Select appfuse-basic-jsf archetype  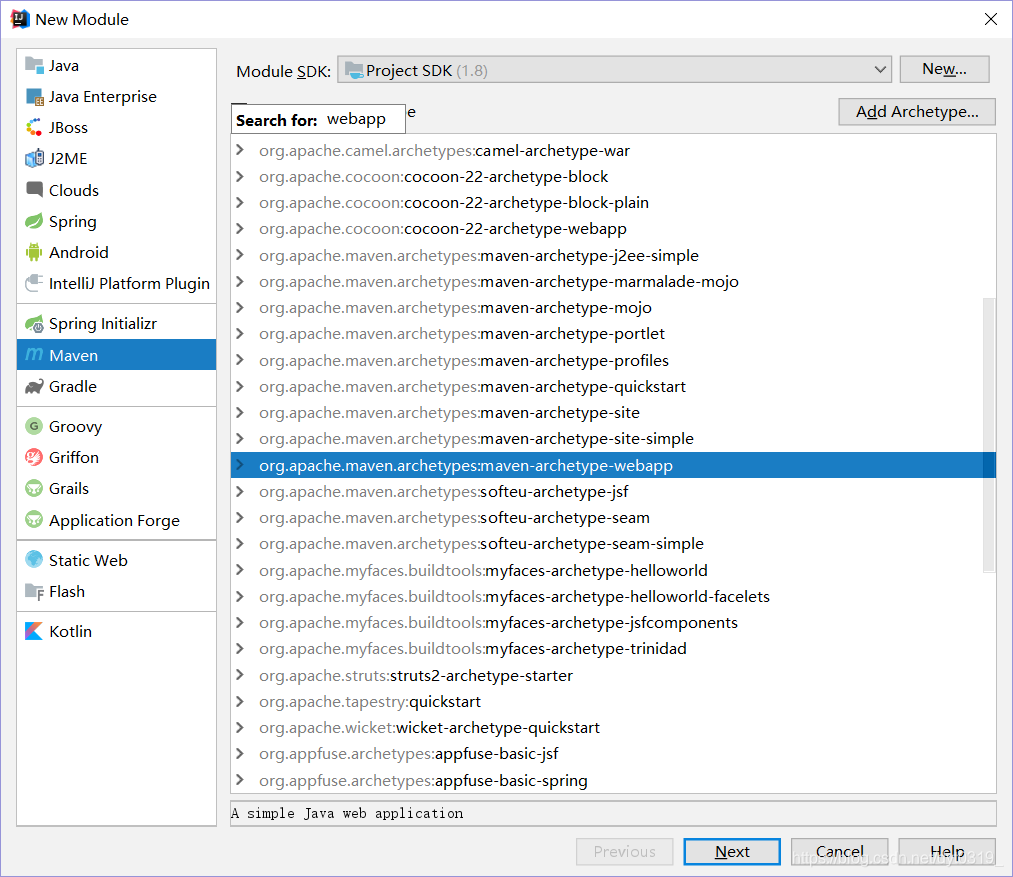[408, 754]
